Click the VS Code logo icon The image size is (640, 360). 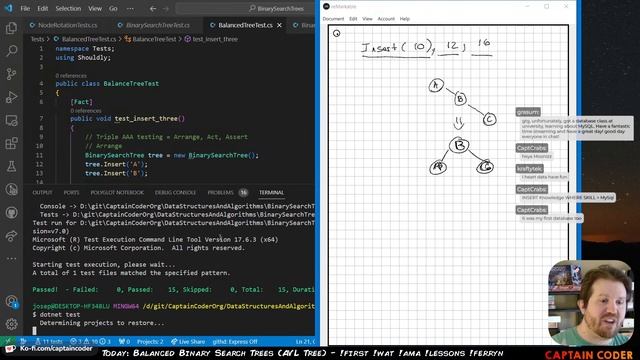(9, 8)
